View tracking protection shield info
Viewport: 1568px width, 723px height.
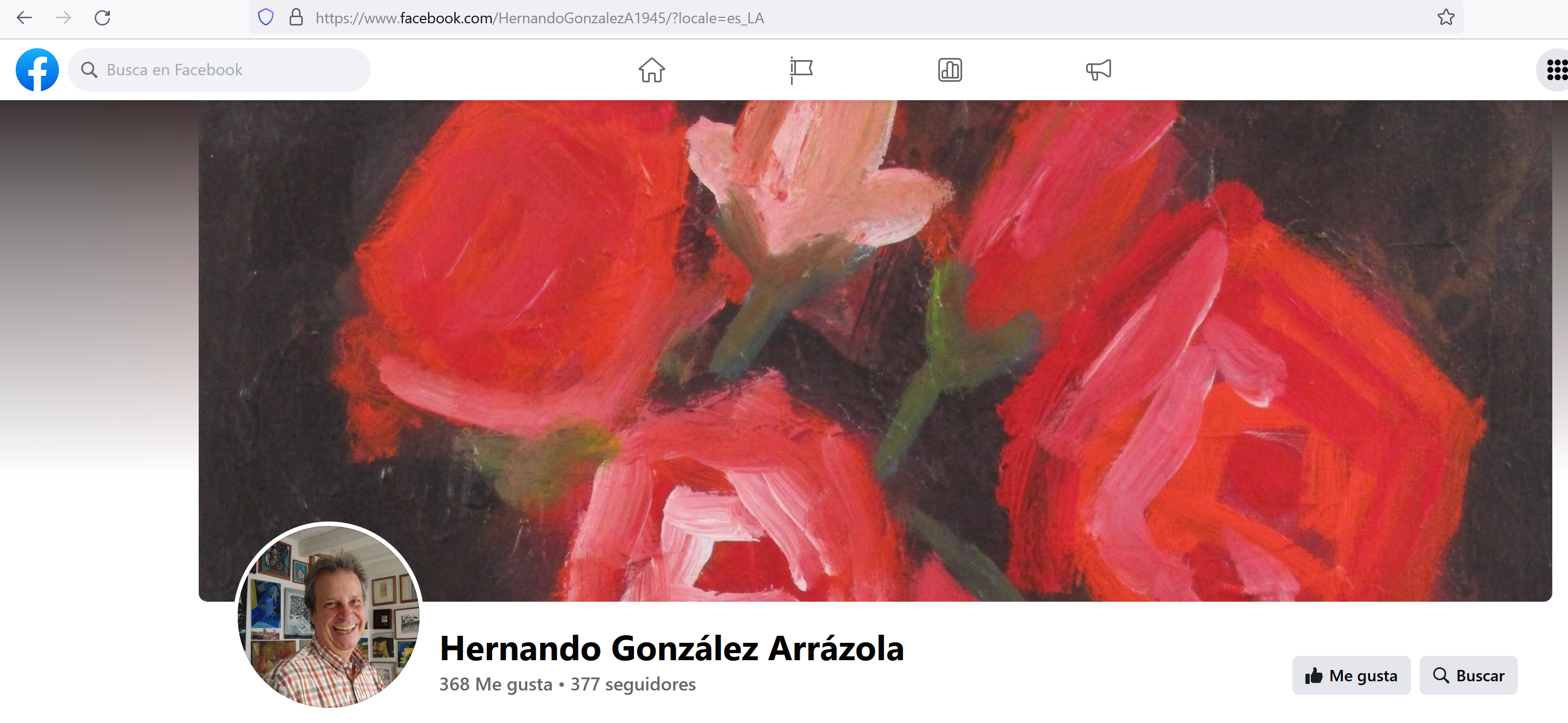pos(266,18)
